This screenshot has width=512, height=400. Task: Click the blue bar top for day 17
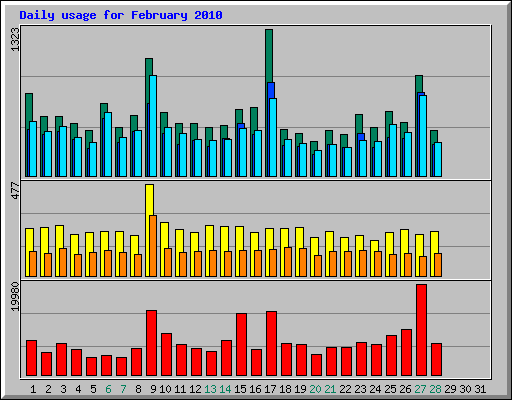pyautogui.click(x=271, y=90)
